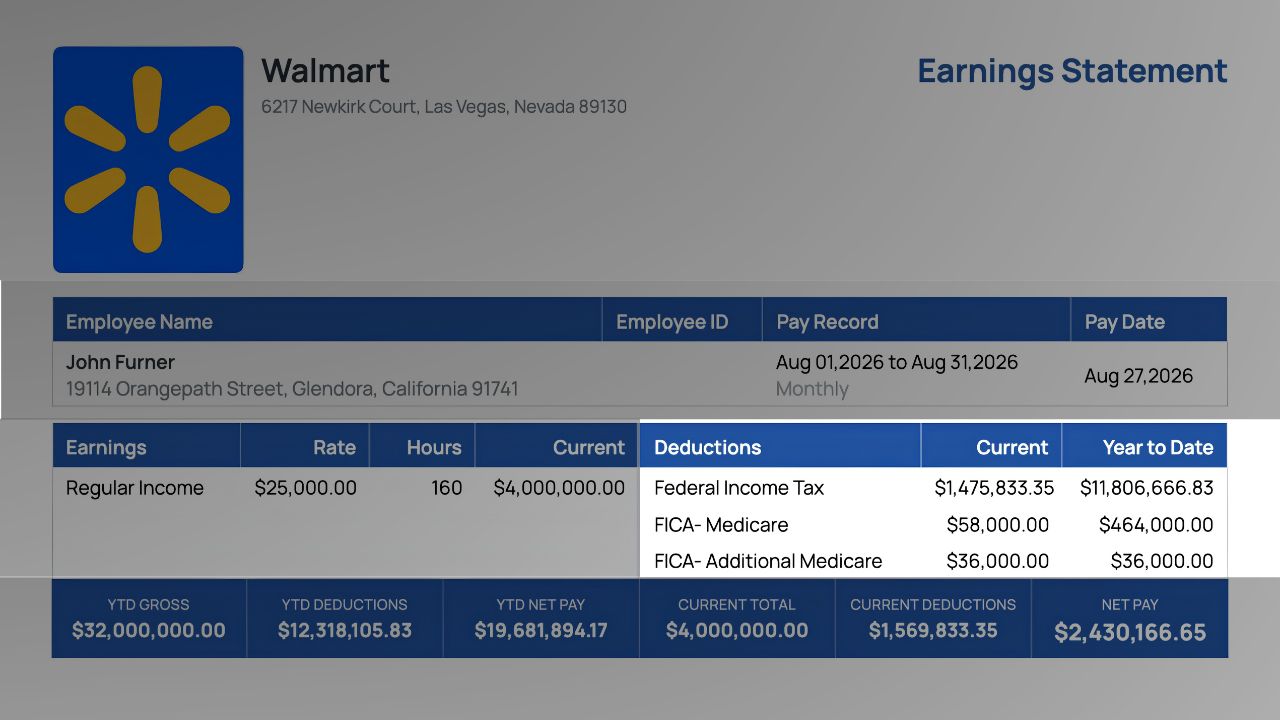Image resolution: width=1280 pixels, height=720 pixels.
Task: Click the net pay amount $2,430,166.65
Action: click(x=1130, y=632)
